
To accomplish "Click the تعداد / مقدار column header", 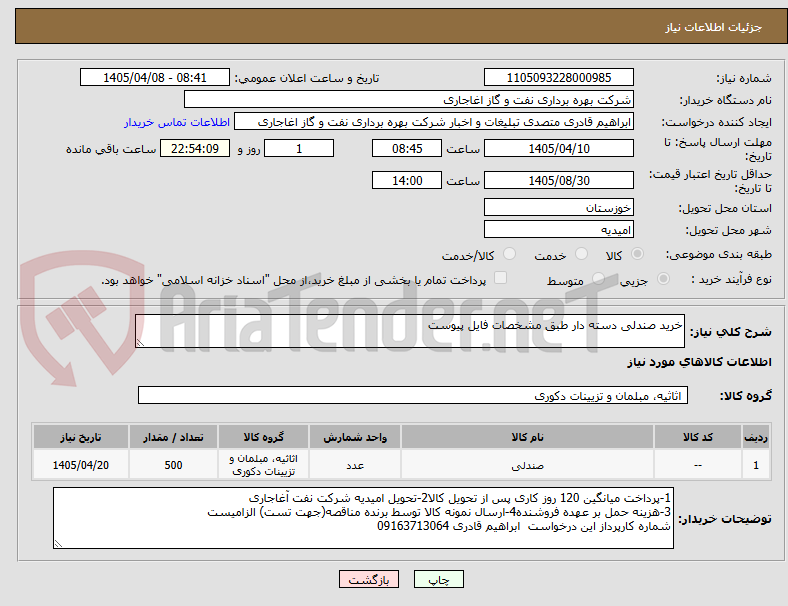I will [173, 437].
